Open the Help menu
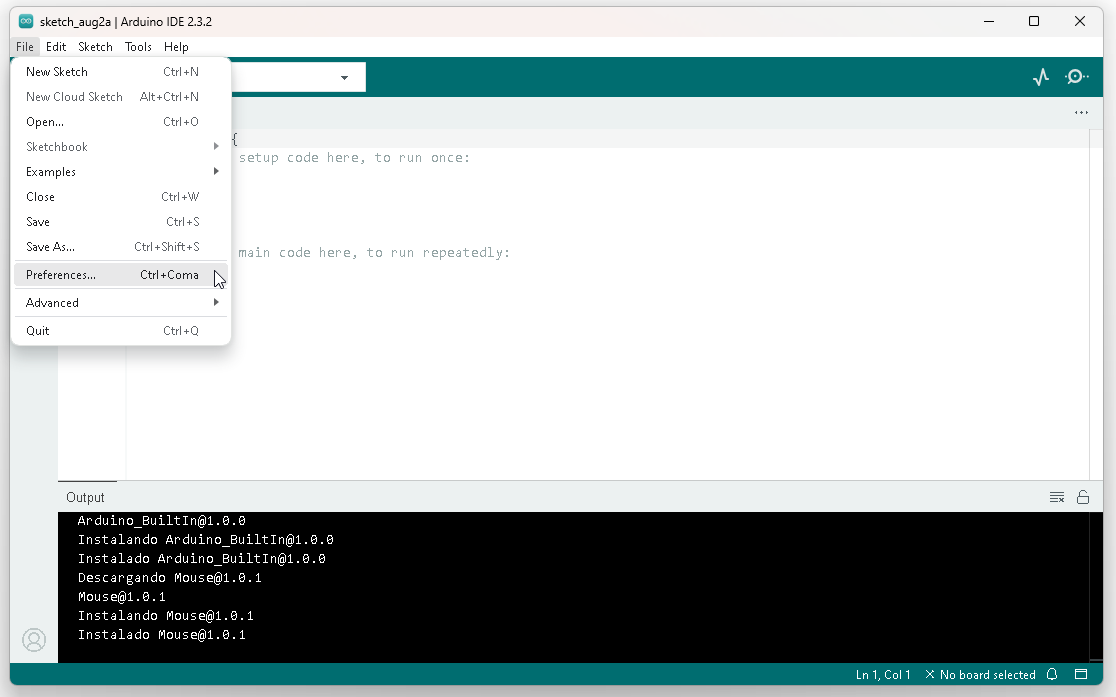Viewport: 1116px width, 697px height. pyautogui.click(x=176, y=46)
